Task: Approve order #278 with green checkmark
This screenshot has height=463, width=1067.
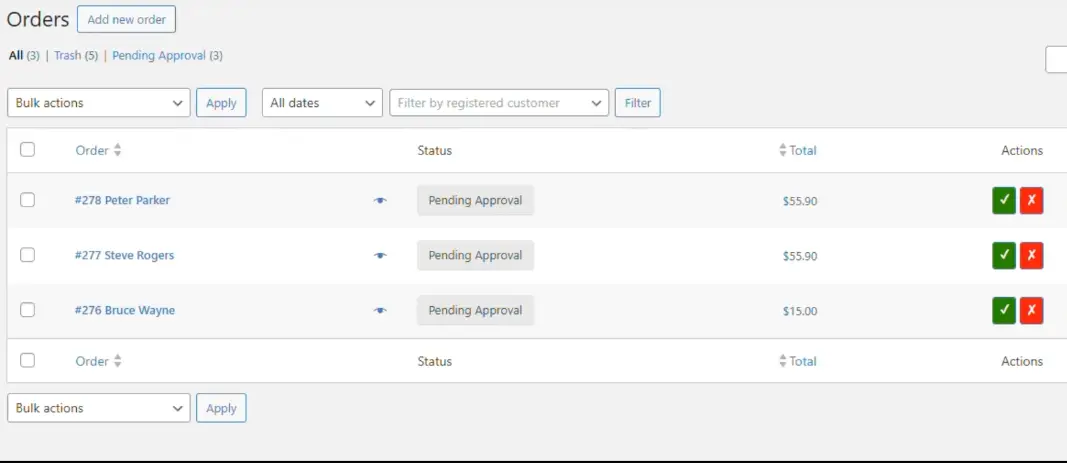Action: (x=1004, y=200)
